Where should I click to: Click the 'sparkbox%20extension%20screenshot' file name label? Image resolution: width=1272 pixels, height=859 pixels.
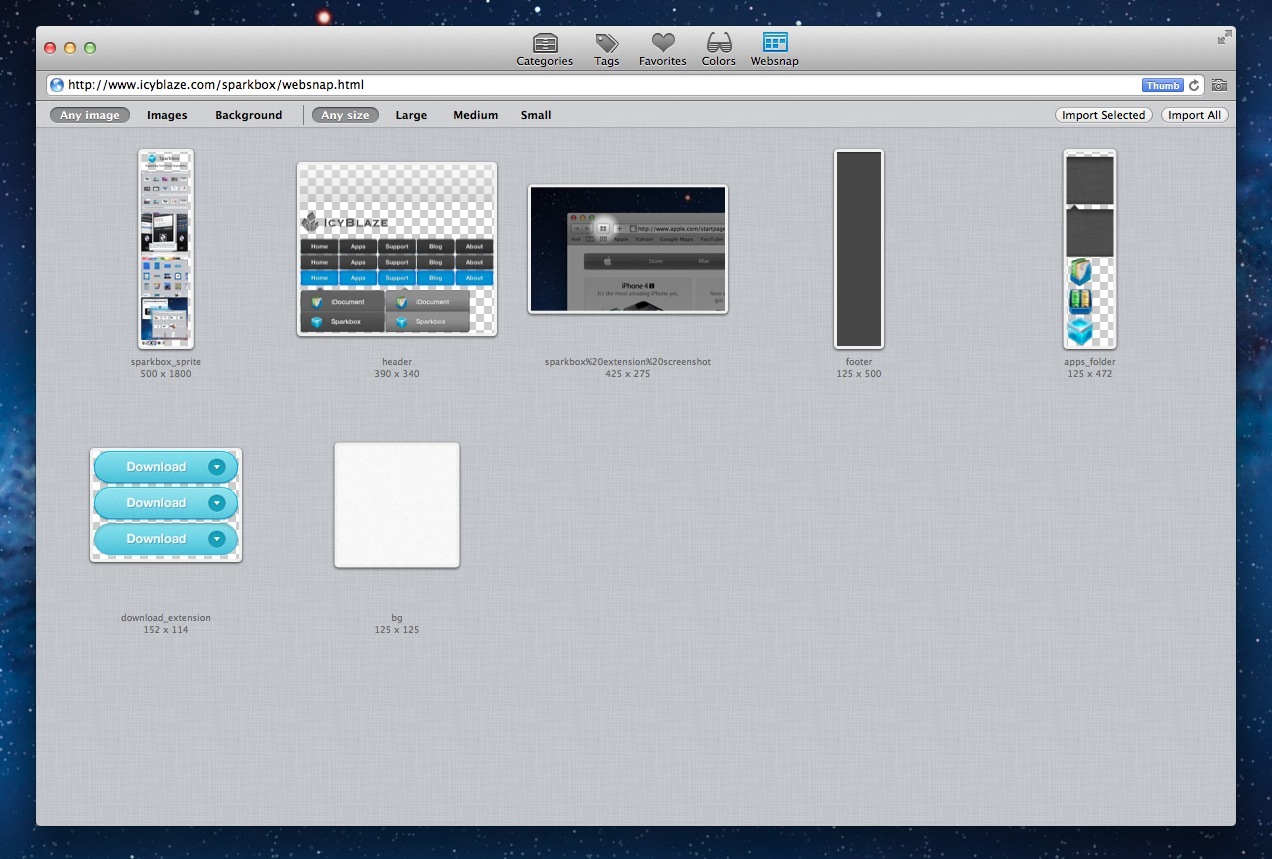point(628,362)
